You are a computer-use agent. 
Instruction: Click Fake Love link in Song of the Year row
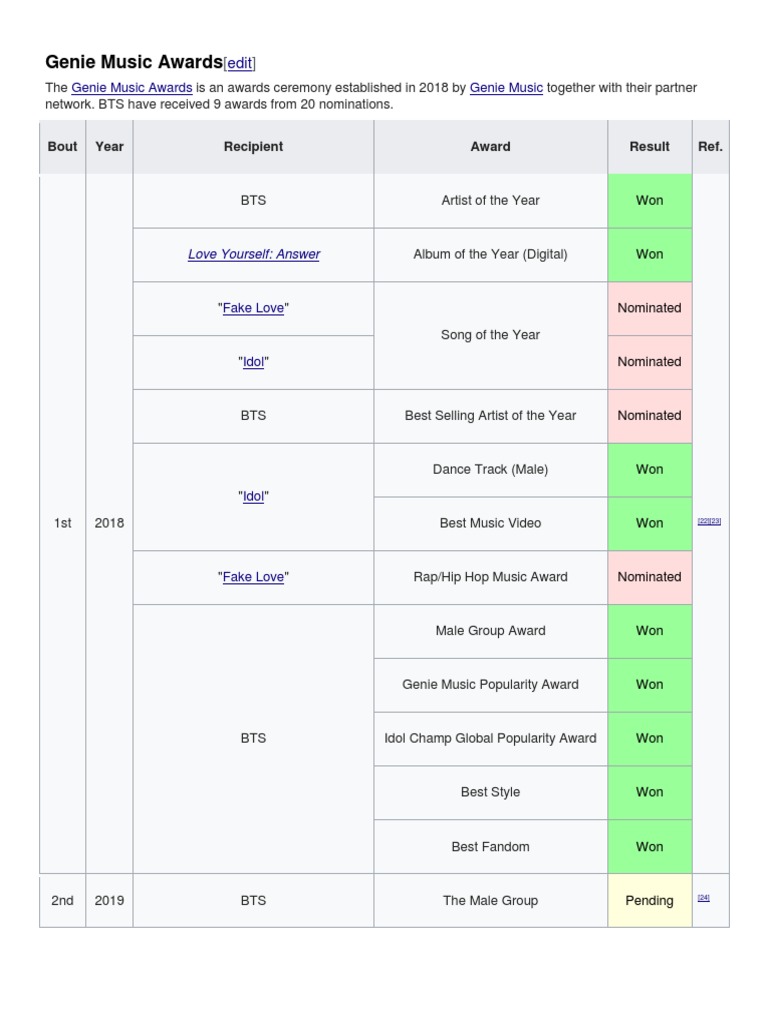253,308
